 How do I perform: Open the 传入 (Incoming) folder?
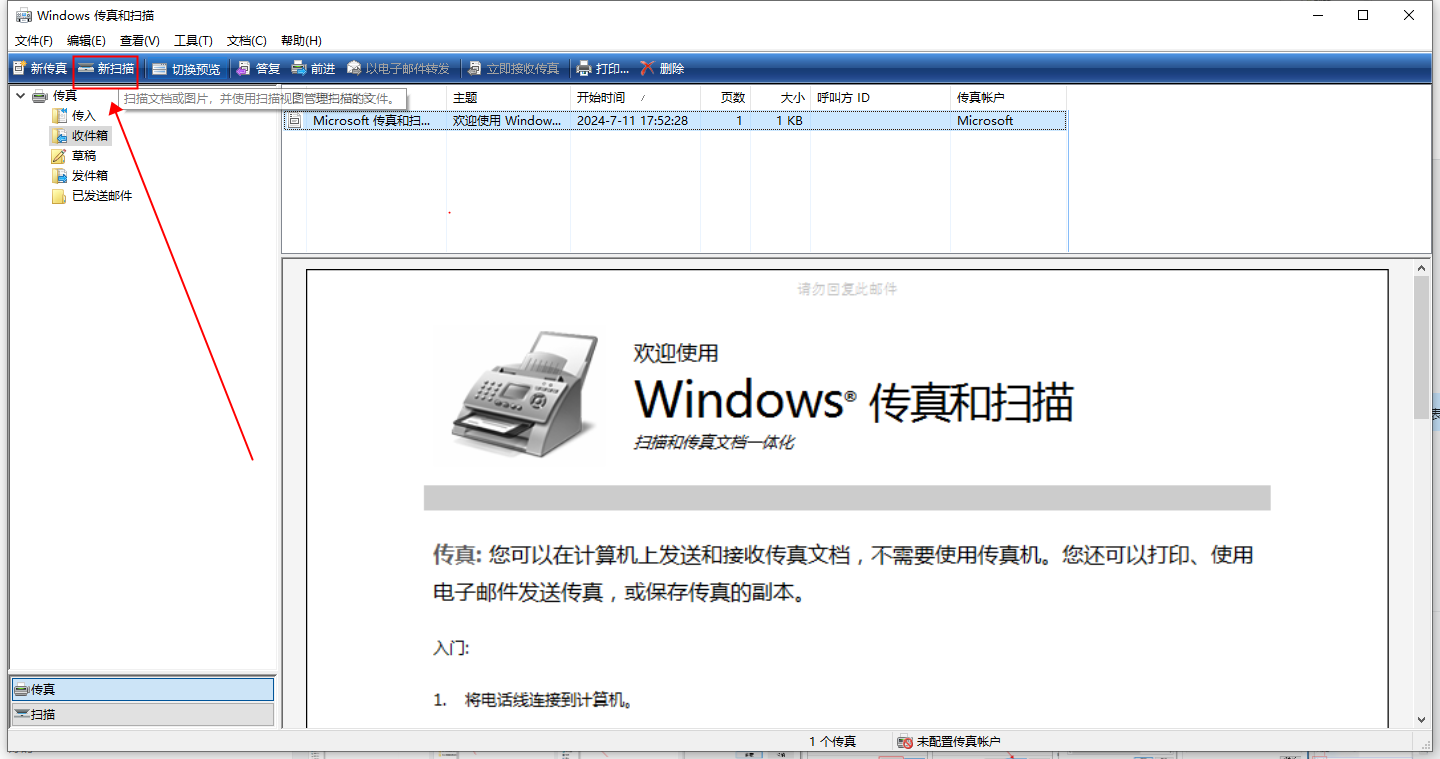coord(83,116)
